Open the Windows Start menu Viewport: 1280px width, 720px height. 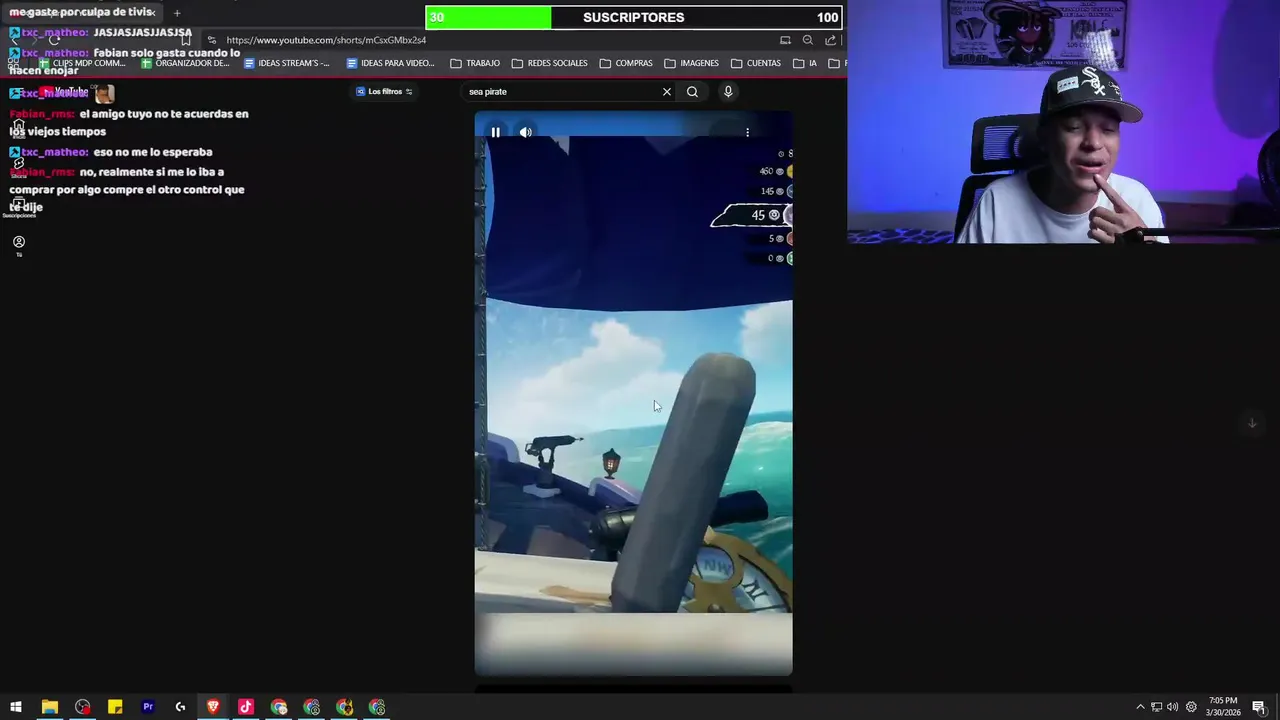16,707
